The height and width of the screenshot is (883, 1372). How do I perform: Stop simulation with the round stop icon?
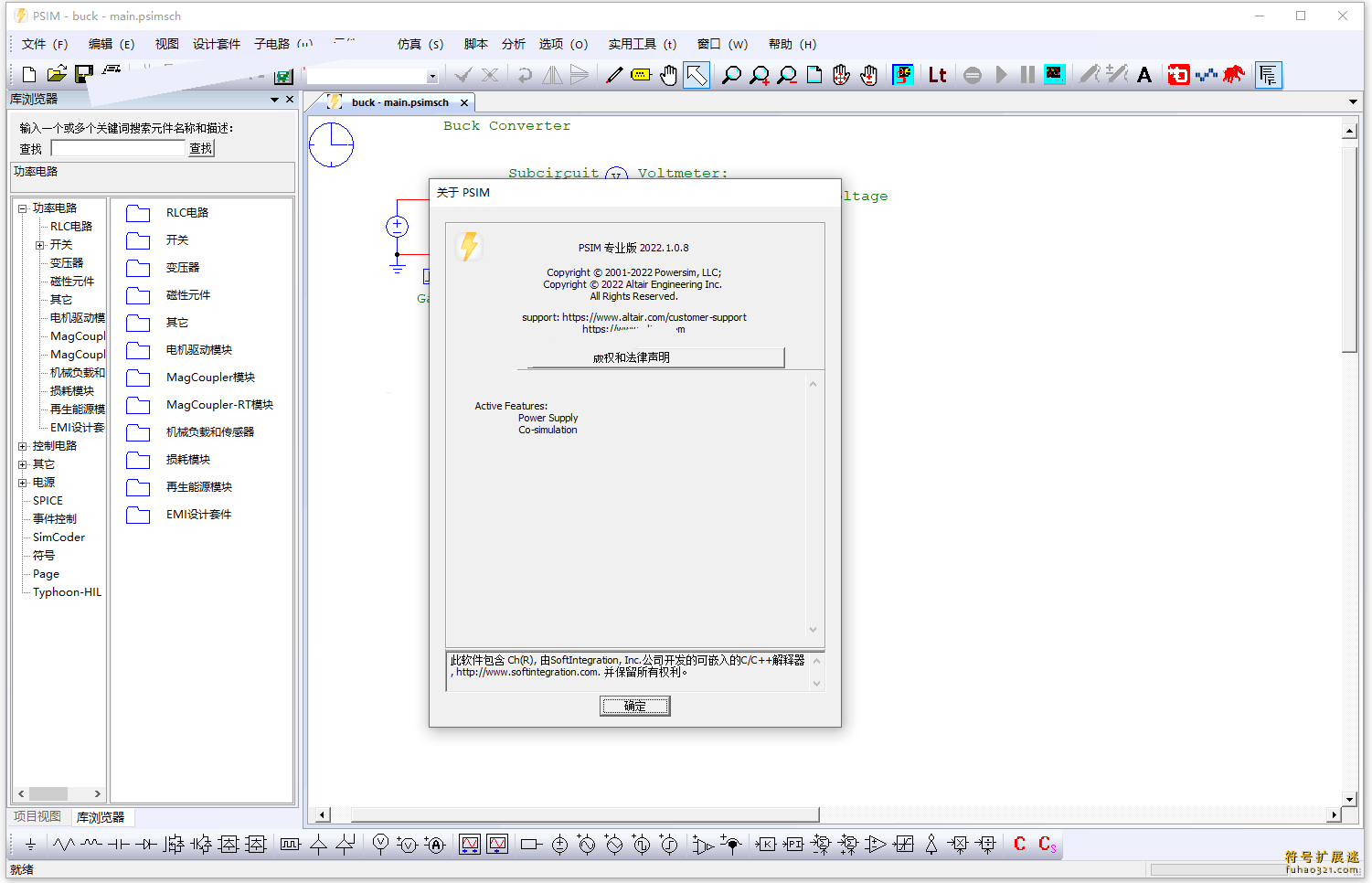click(973, 75)
